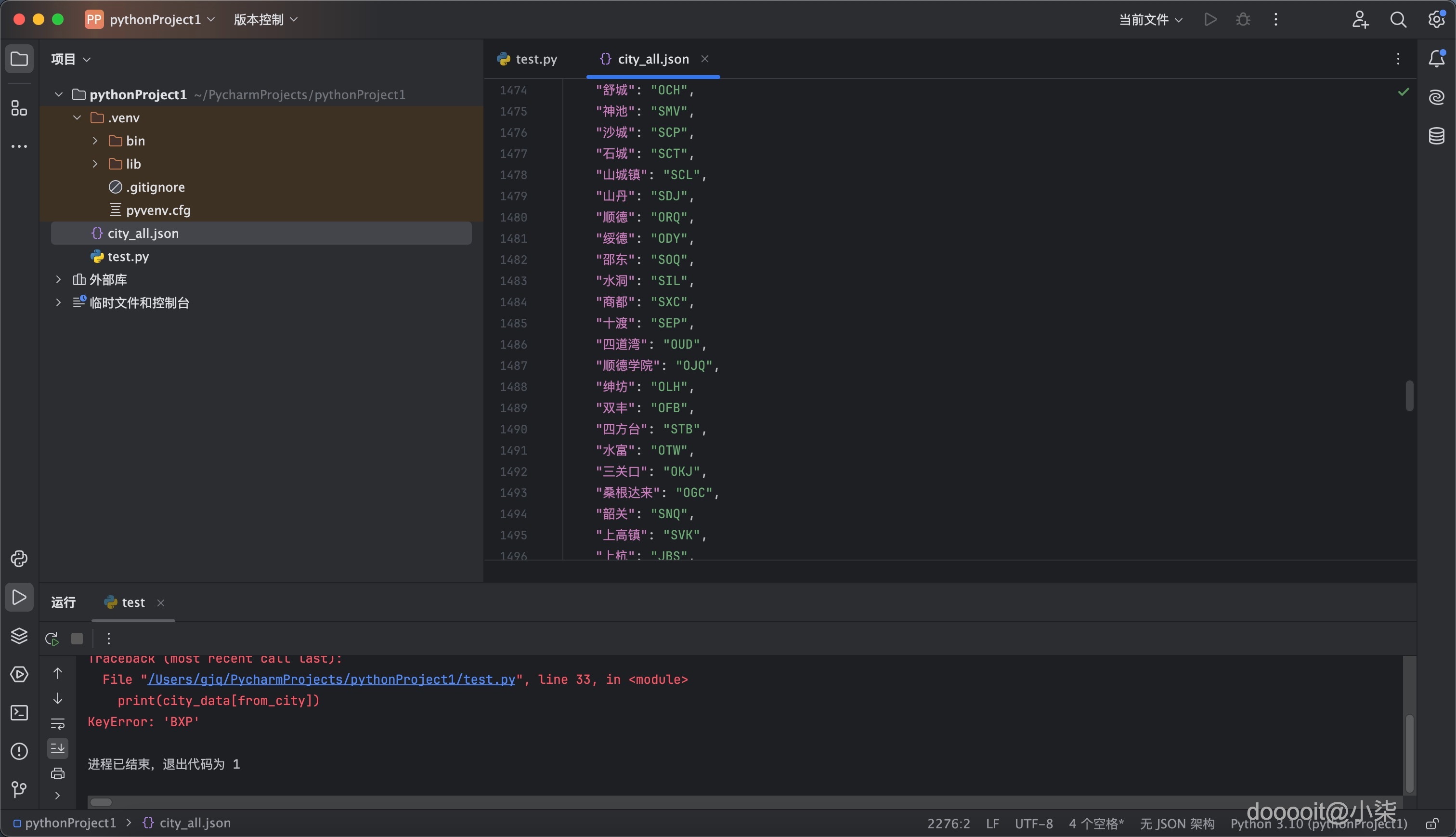The image size is (1456, 837).
Task: Expand the bin folder
Action: point(95,141)
